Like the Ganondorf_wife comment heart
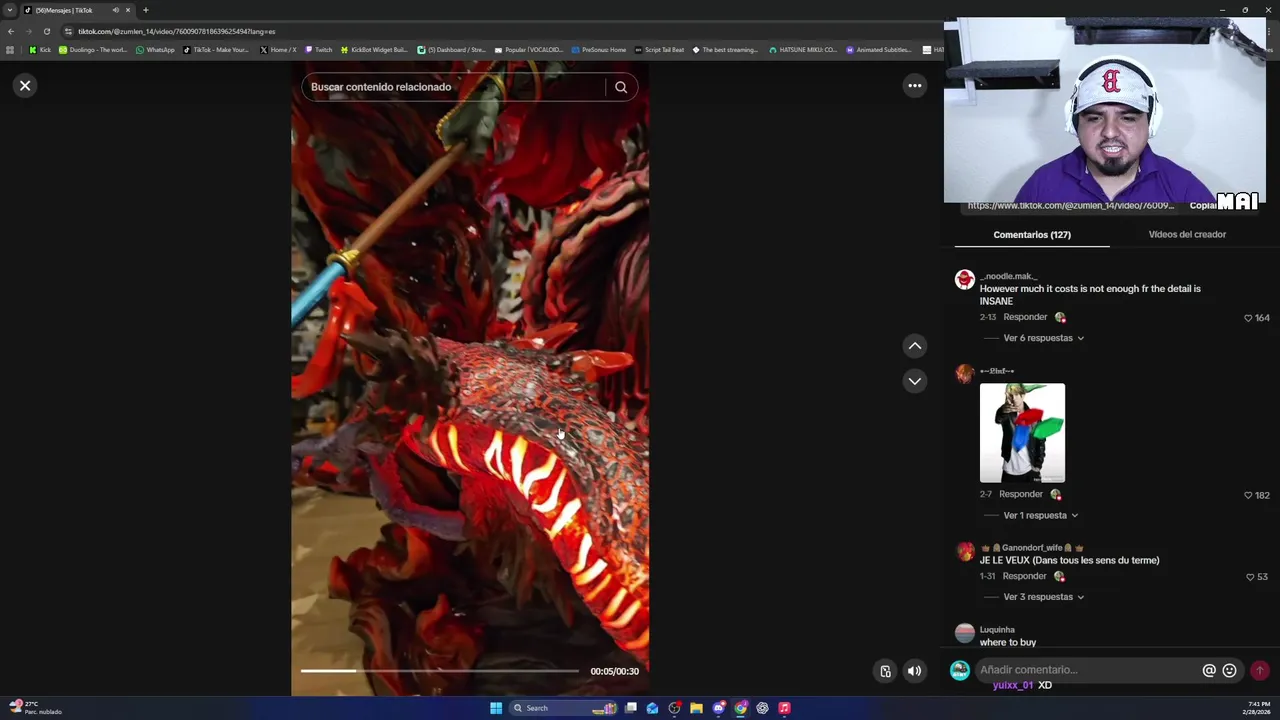 (1249, 577)
